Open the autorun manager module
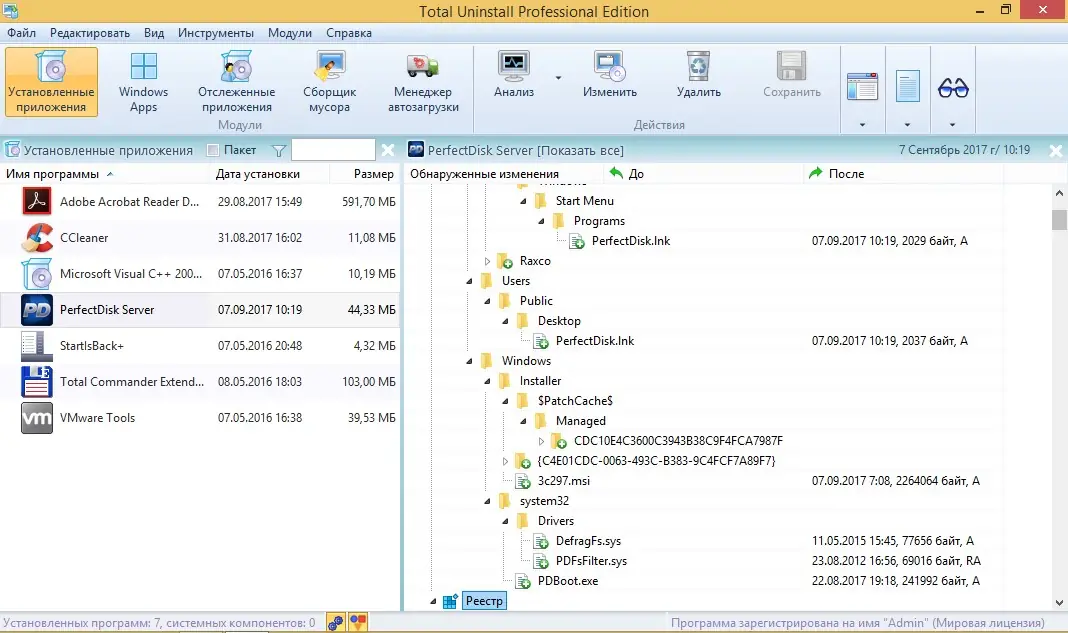Viewport: 1068px width, 633px height. click(x=423, y=82)
